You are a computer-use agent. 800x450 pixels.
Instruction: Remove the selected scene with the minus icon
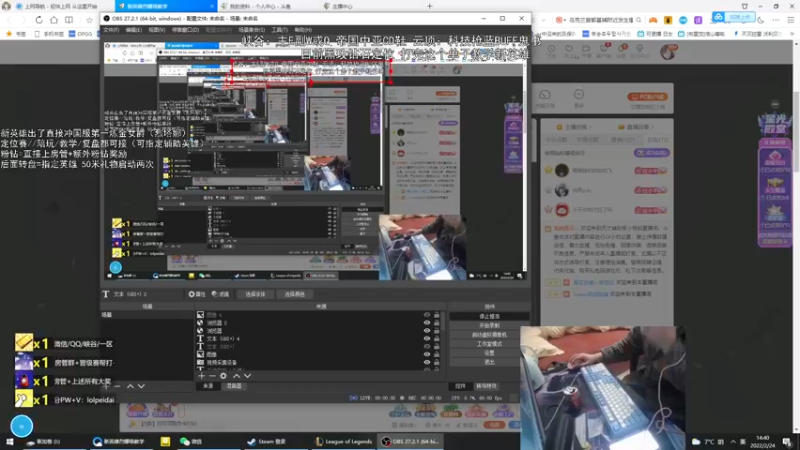pos(117,386)
